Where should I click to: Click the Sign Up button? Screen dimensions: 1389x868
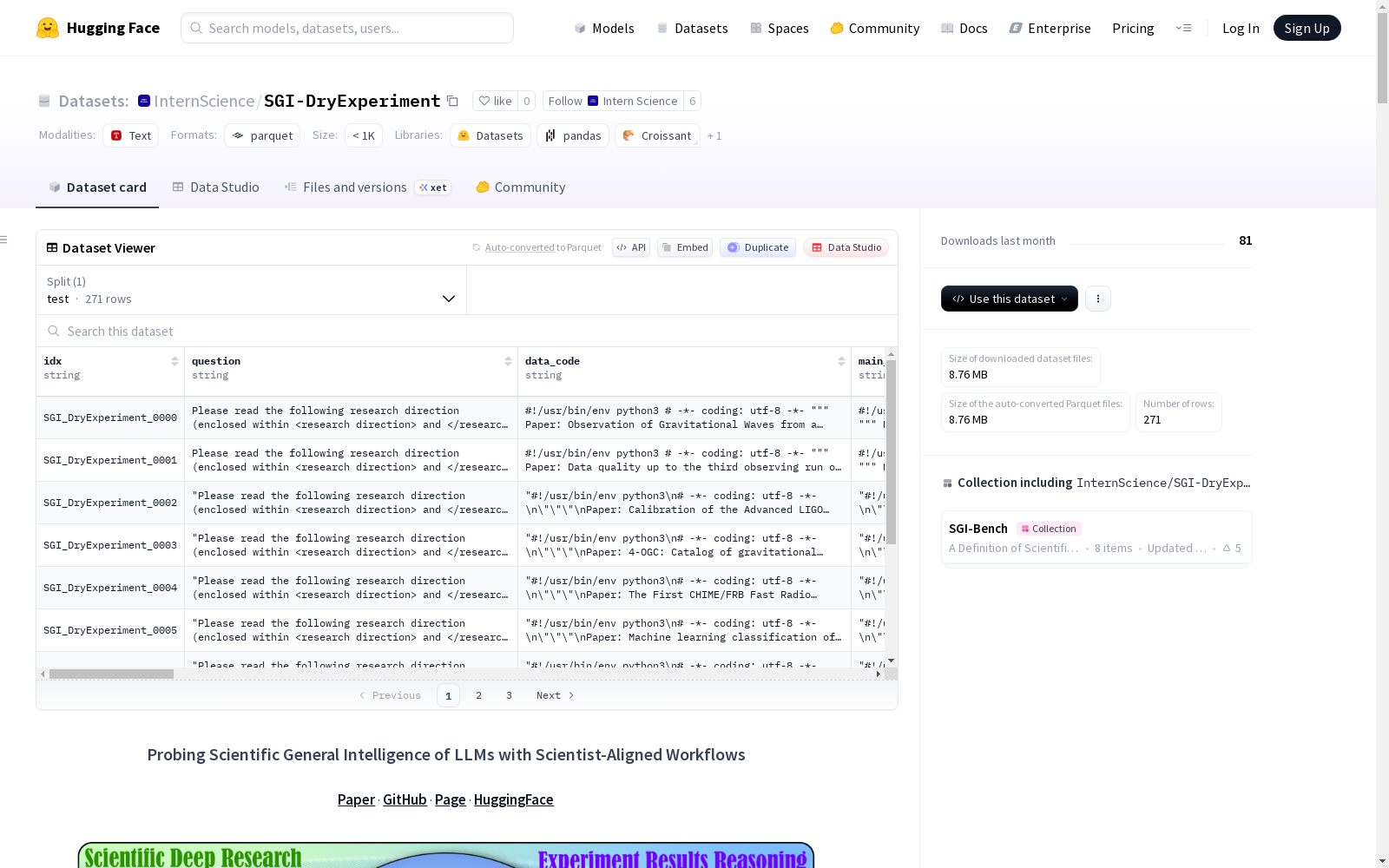coord(1307,28)
